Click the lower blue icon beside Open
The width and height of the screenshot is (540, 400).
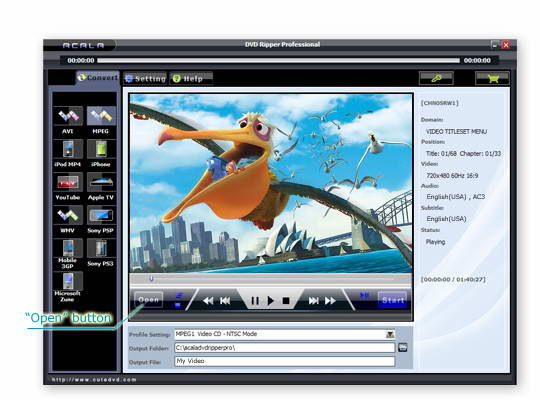point(178,305)
